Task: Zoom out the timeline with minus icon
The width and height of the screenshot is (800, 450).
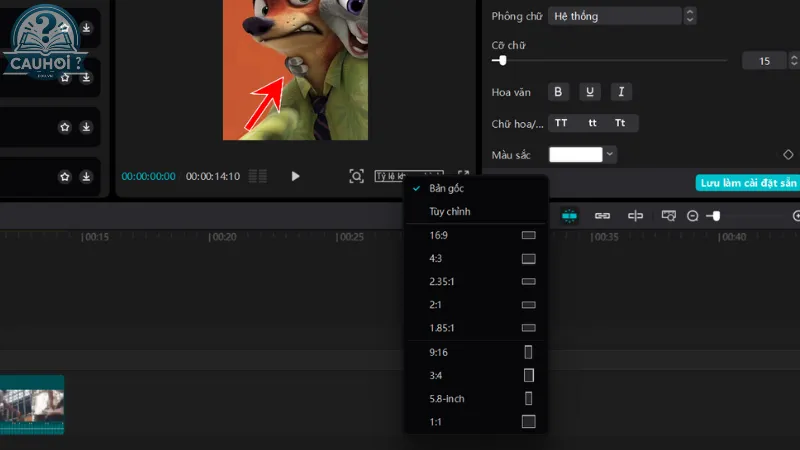Action: pos(692,216)
